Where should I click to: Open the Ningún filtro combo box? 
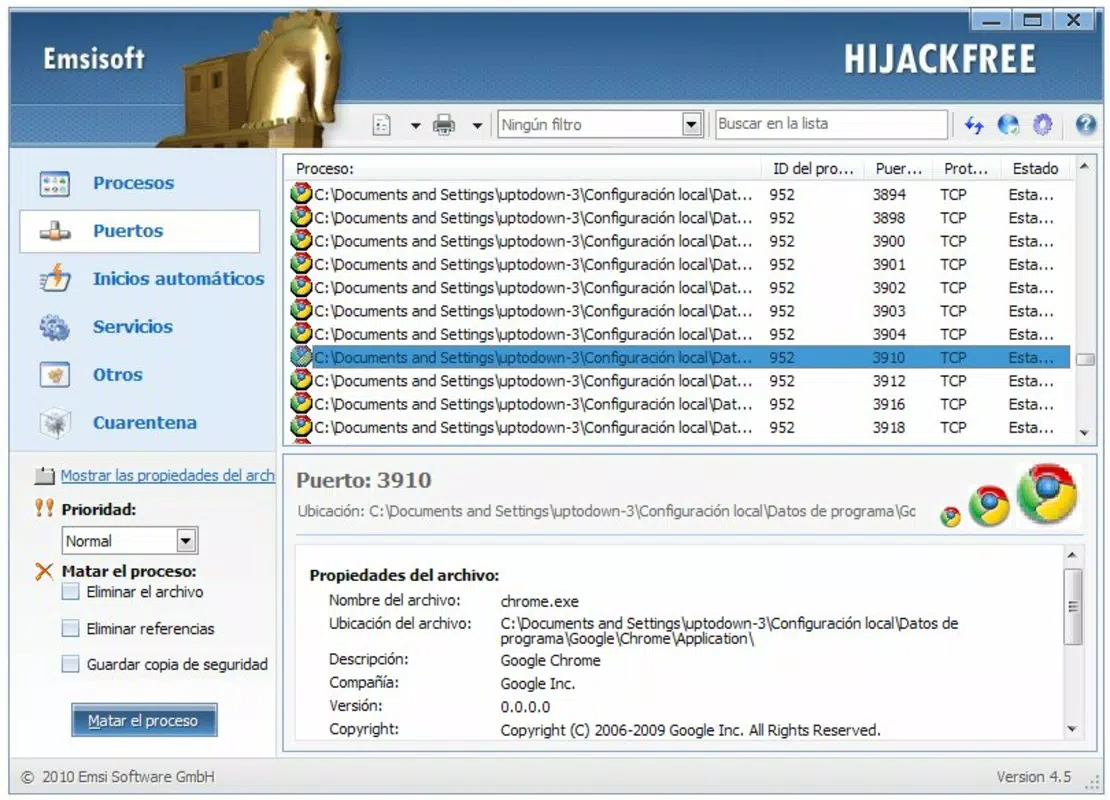click(x=600, y=125)
